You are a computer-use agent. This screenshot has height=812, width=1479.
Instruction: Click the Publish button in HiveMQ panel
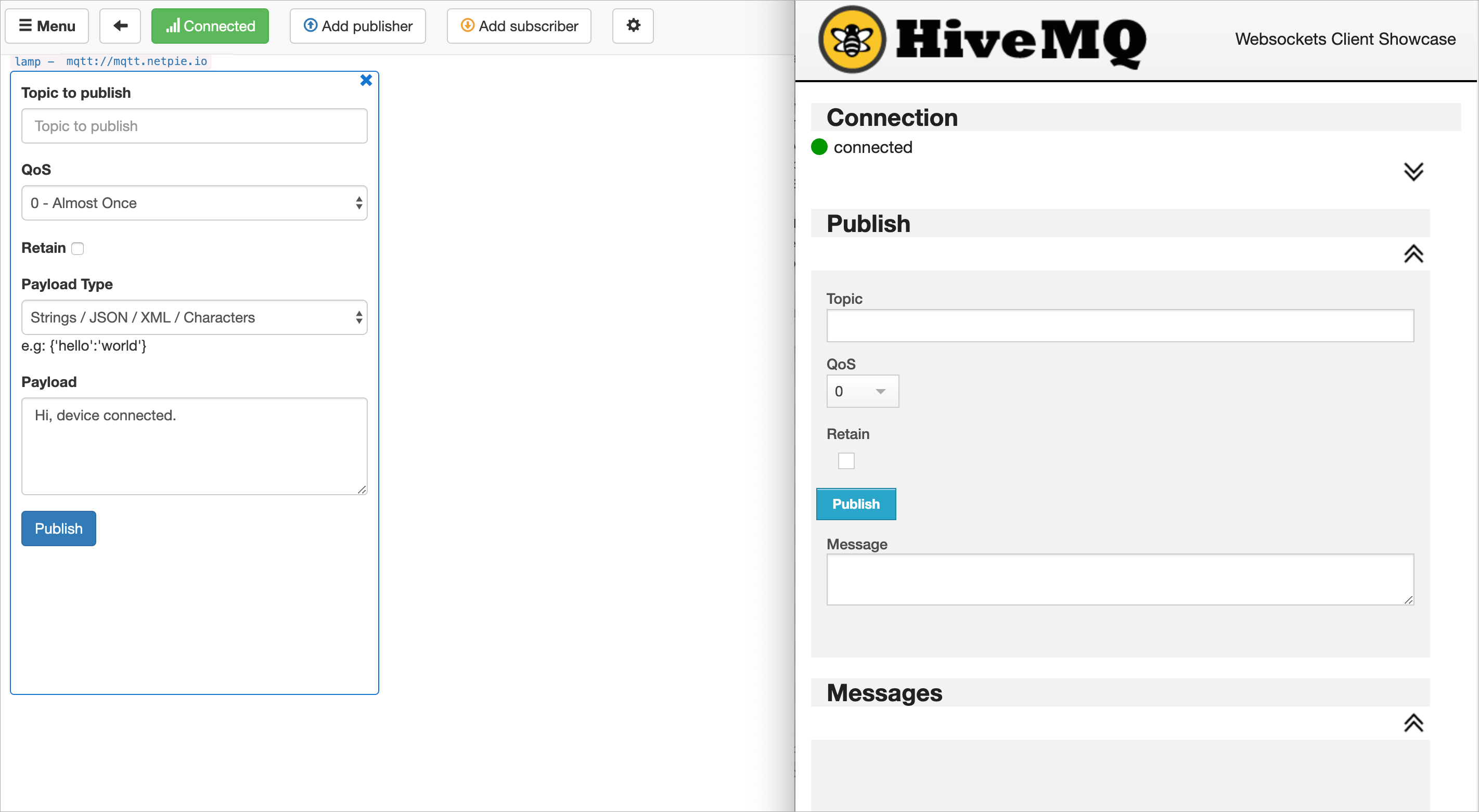tap(856, 503)
